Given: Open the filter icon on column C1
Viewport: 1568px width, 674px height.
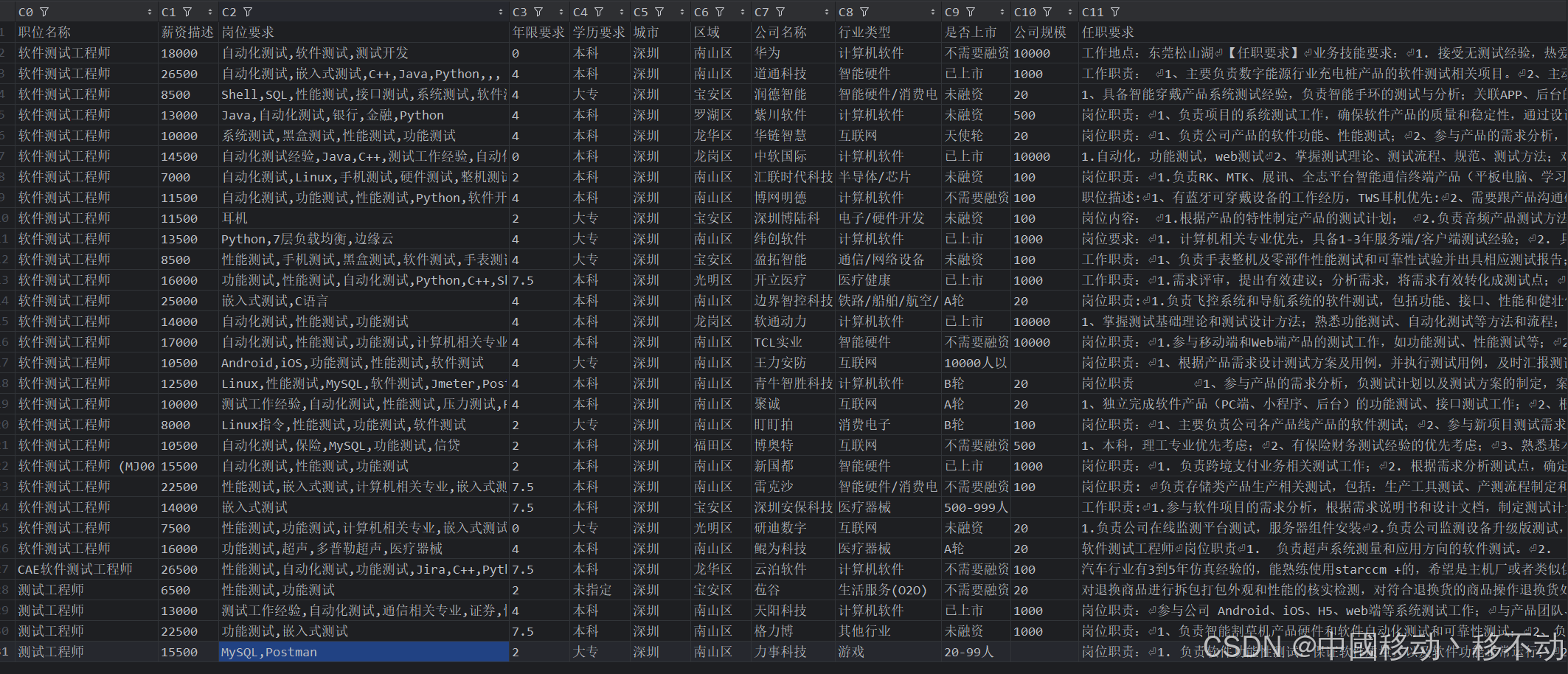Looking at the screenshot, I should tap(187, 12).
